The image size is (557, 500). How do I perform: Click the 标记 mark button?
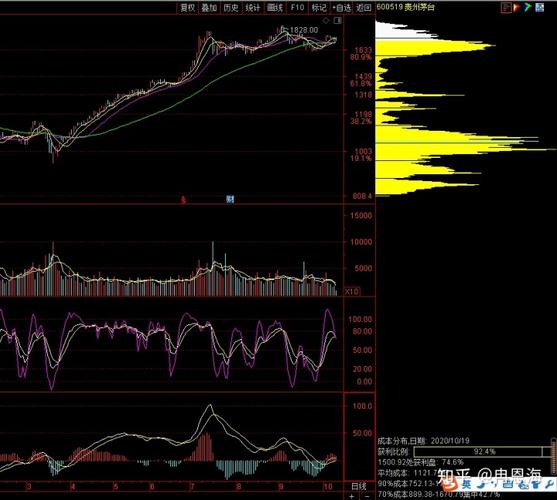[x=319, y=7]
